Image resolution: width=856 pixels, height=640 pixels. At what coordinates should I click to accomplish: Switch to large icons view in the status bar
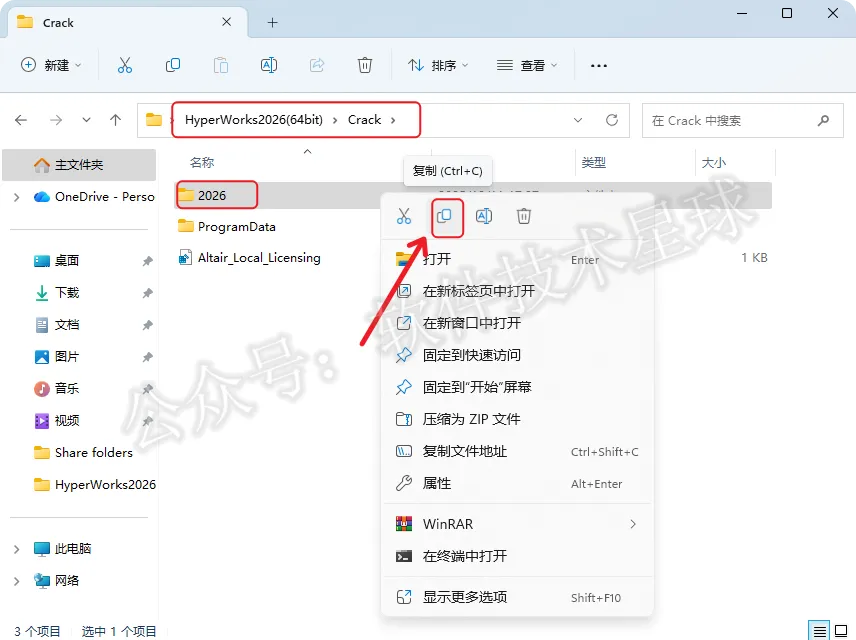[841, 631]
